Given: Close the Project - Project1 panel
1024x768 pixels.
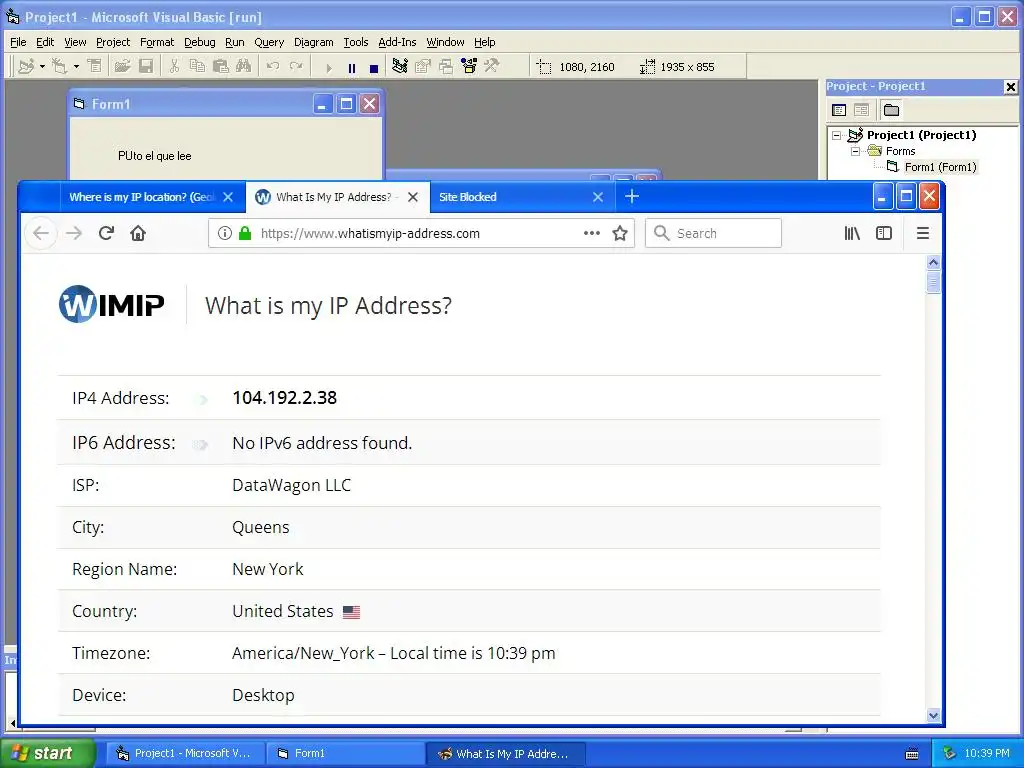Looking at the screenshot, I should 1010,87.
